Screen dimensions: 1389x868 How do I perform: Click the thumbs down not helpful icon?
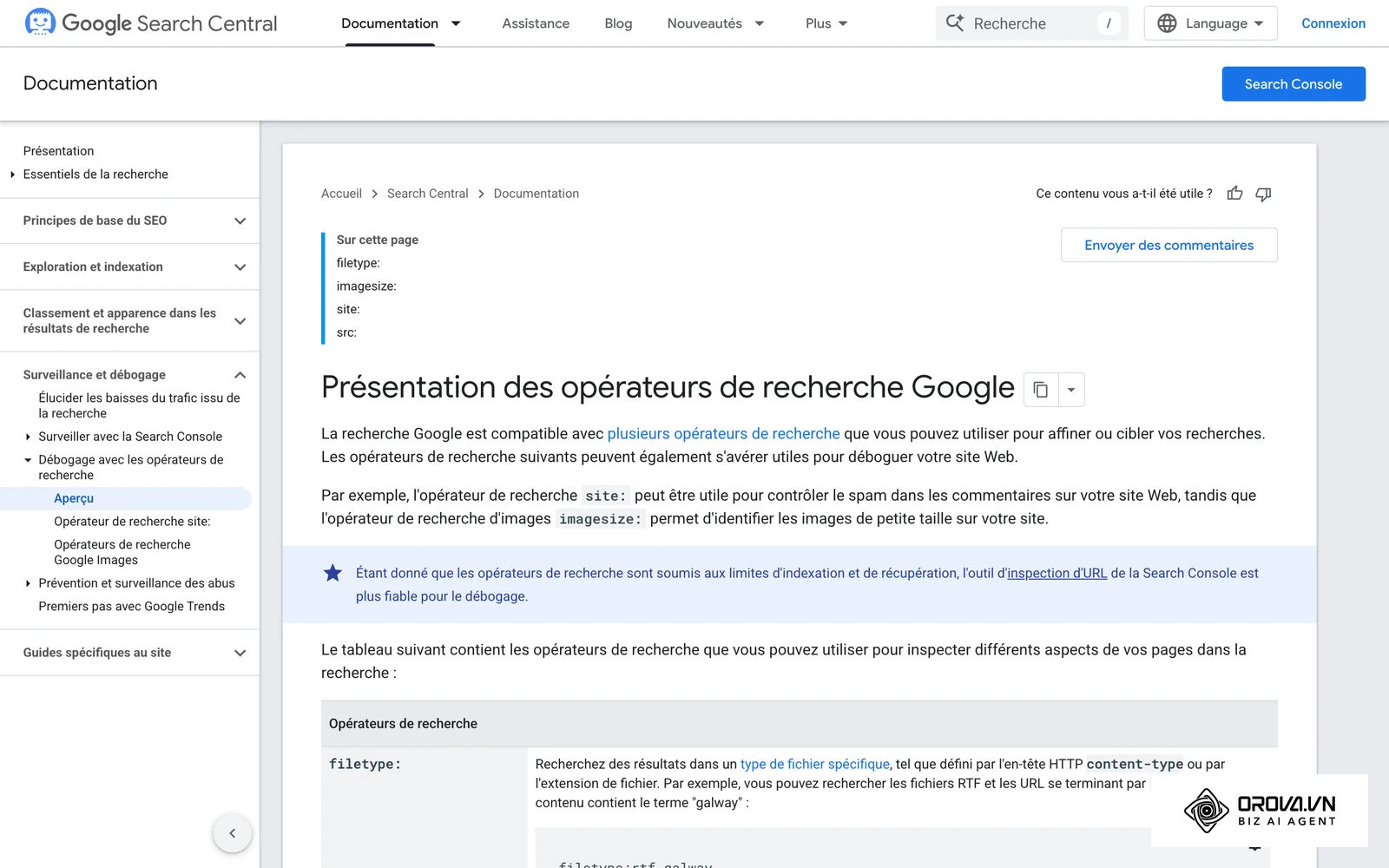click(x=1263, y=194)
